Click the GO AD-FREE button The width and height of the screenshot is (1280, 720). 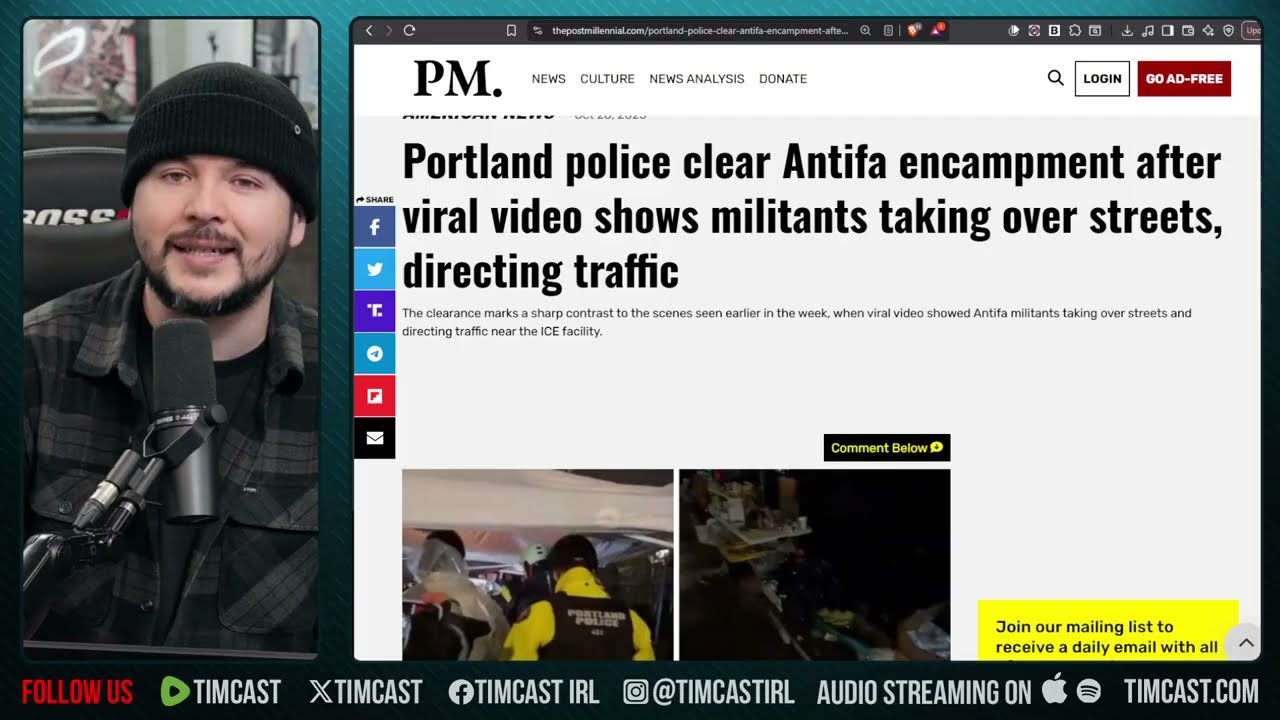coord(1184,79)
